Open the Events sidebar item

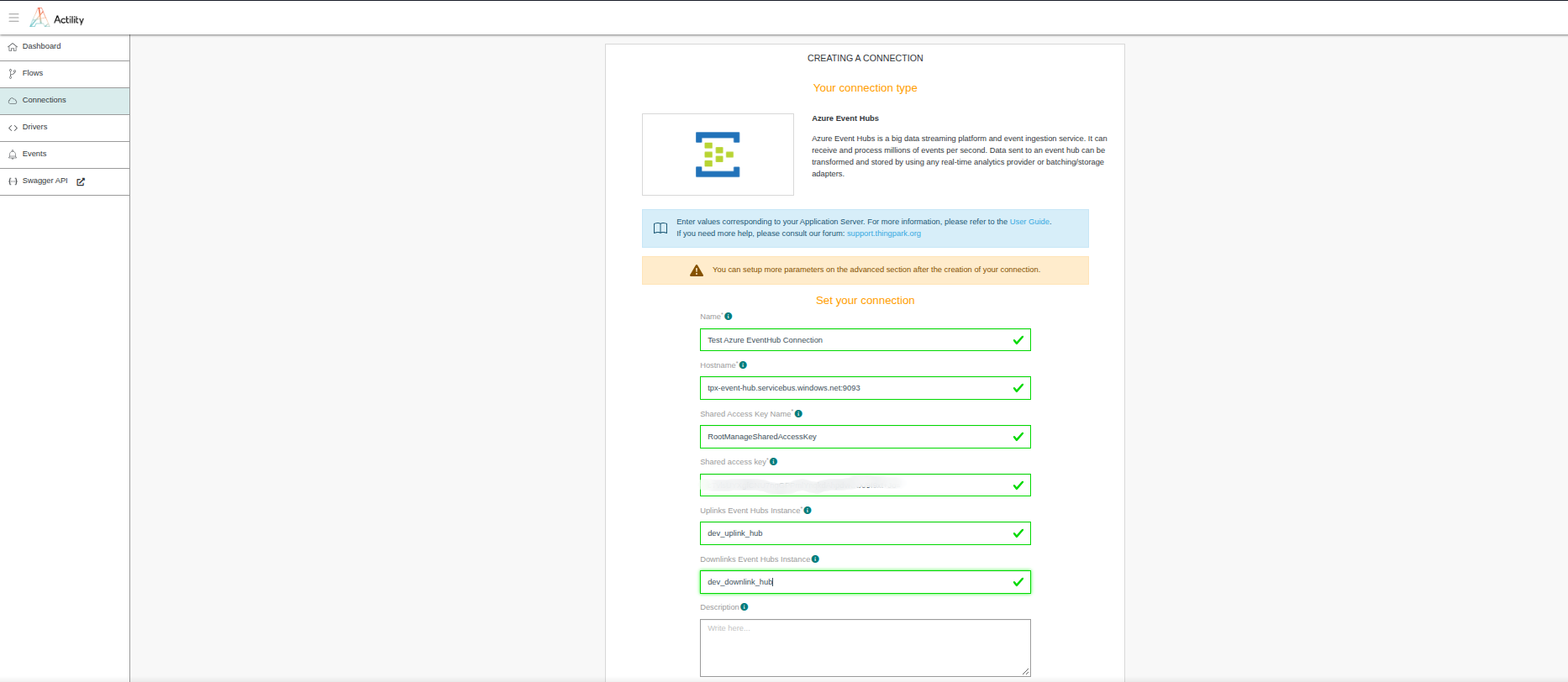click(x=65, y=155)
